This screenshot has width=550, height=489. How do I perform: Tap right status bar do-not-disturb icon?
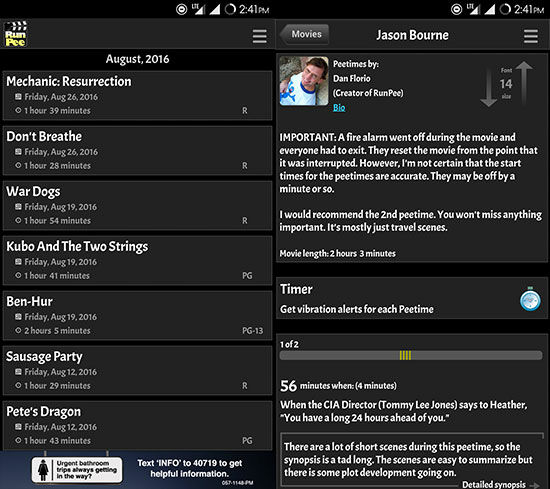coord(456,9)
